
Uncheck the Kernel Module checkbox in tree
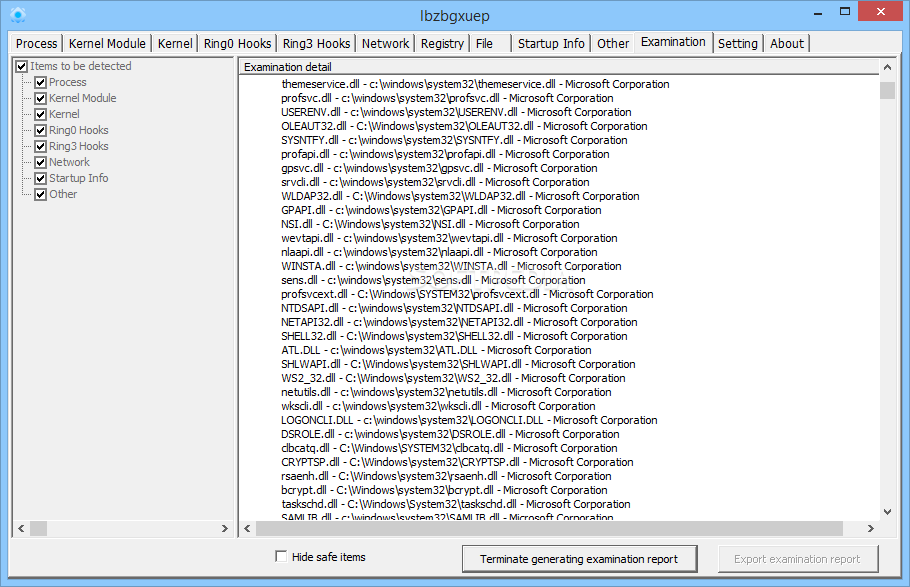tap(40, 98)
